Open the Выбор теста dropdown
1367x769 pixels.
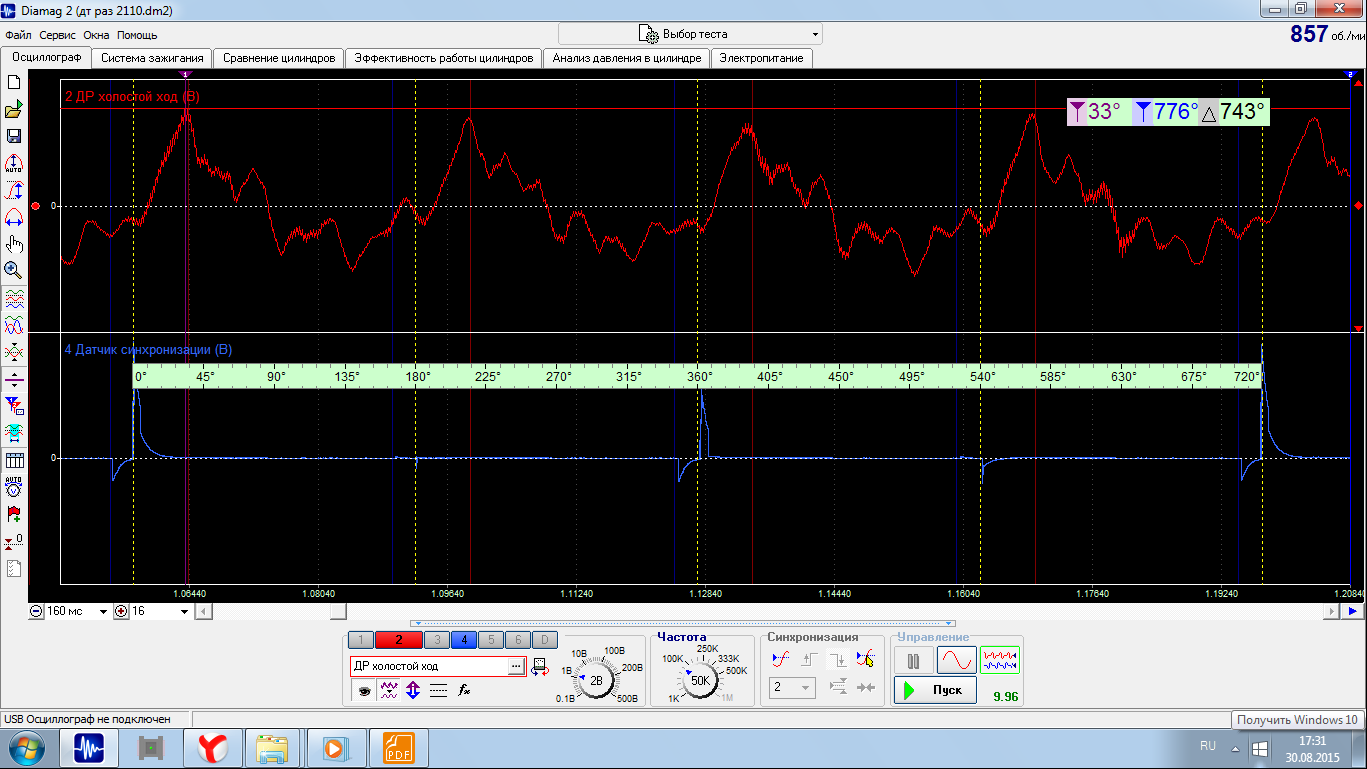[x=690, y=34]
